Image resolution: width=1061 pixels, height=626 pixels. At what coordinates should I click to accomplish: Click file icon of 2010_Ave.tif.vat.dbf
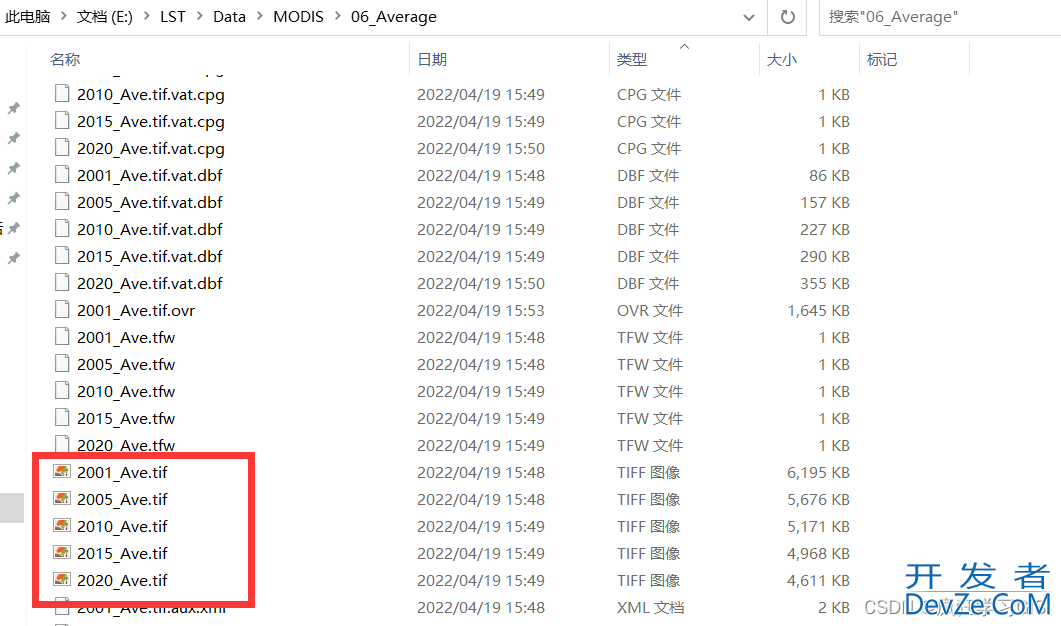(62, 229)
